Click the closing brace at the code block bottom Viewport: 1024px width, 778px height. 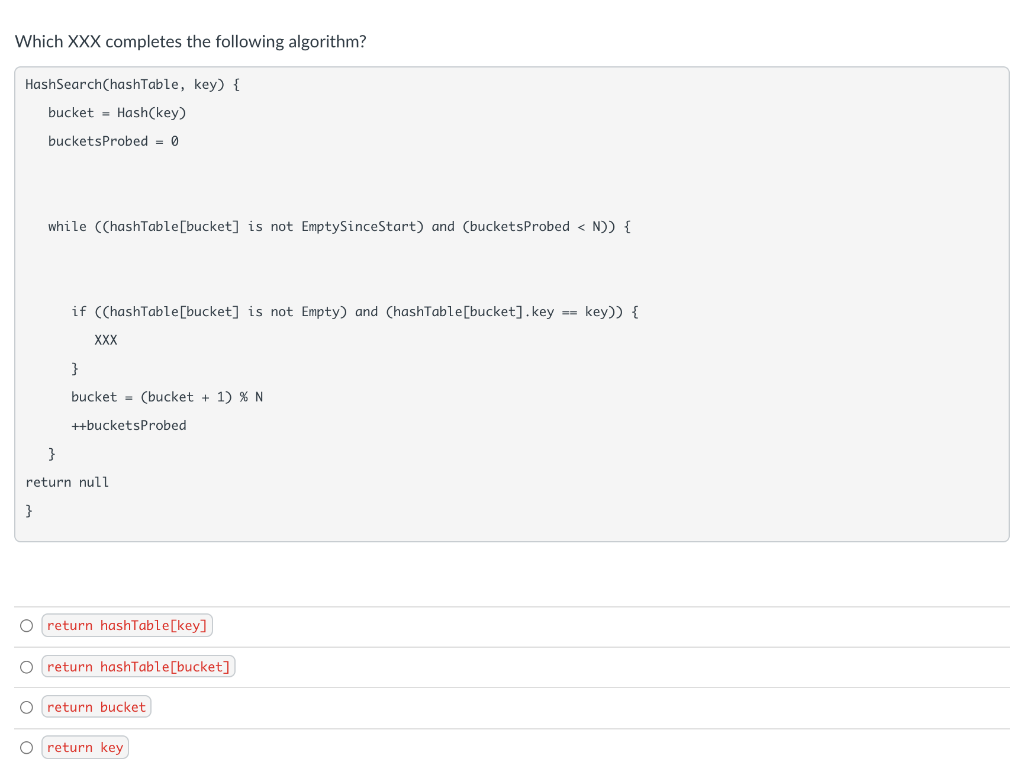click(x=29, y=510)
